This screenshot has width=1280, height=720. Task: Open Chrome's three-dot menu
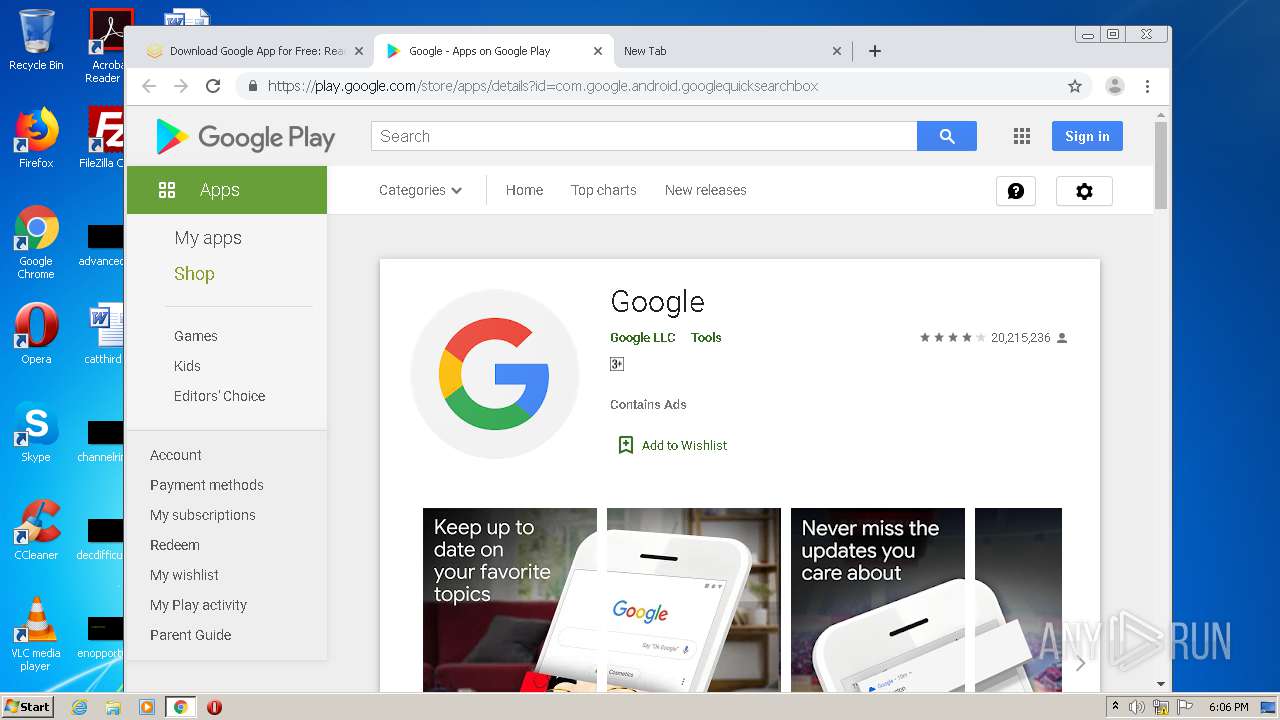(1148, 86)
